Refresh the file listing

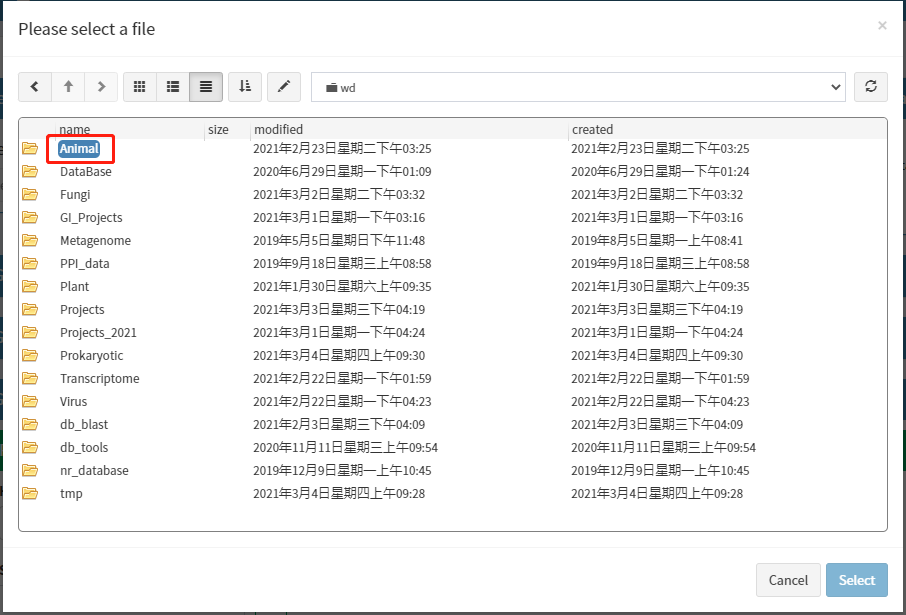click(871, 87)
